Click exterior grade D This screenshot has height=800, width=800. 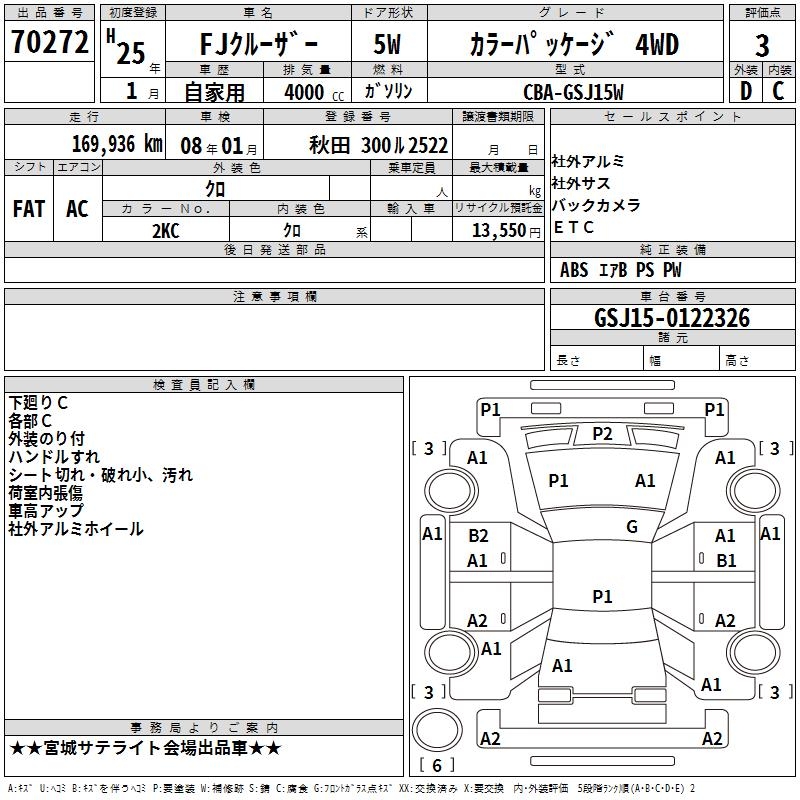pyautogui.click(x=746, y=91)
